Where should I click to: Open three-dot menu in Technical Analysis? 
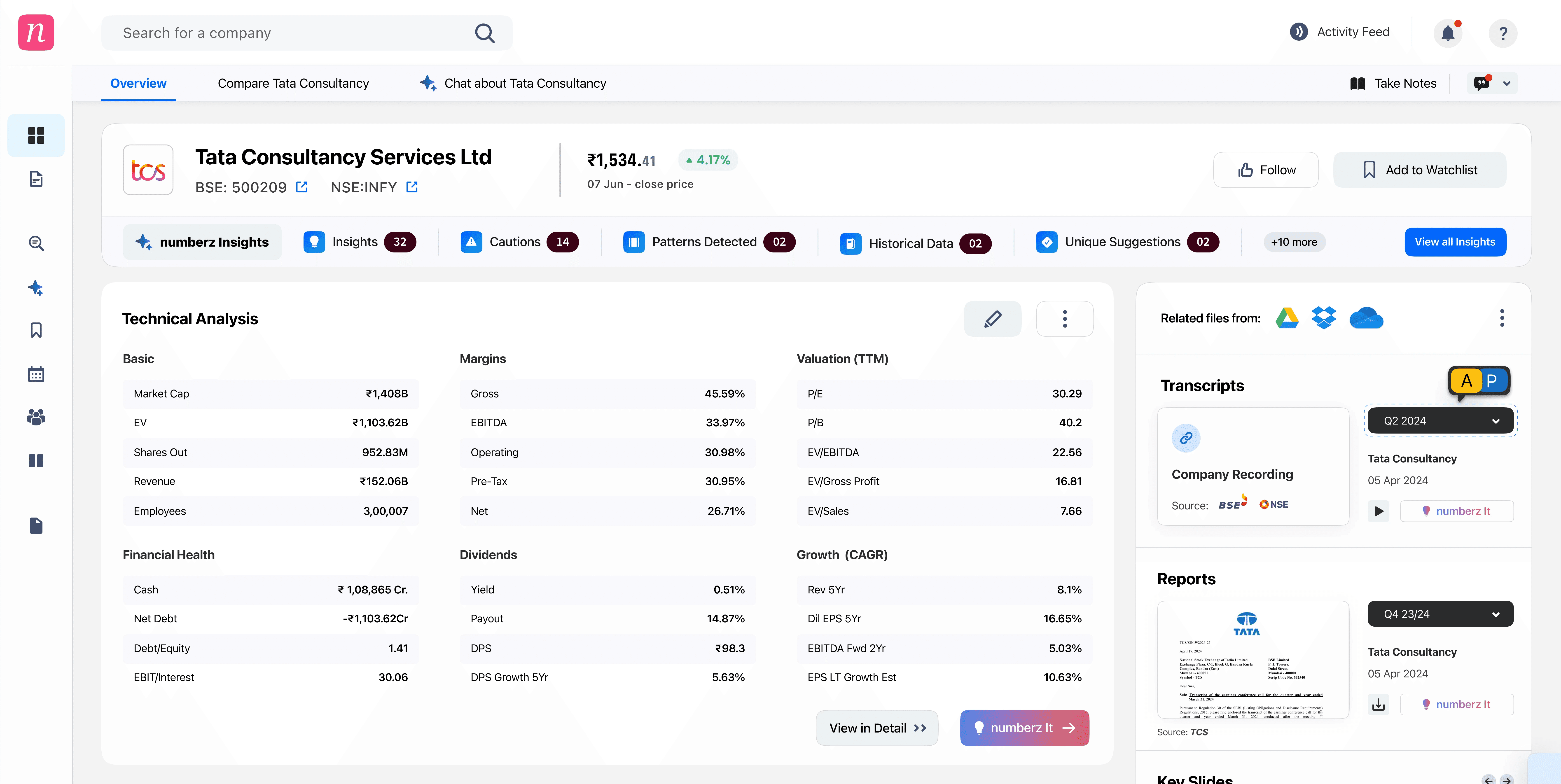coord(1065,319)
